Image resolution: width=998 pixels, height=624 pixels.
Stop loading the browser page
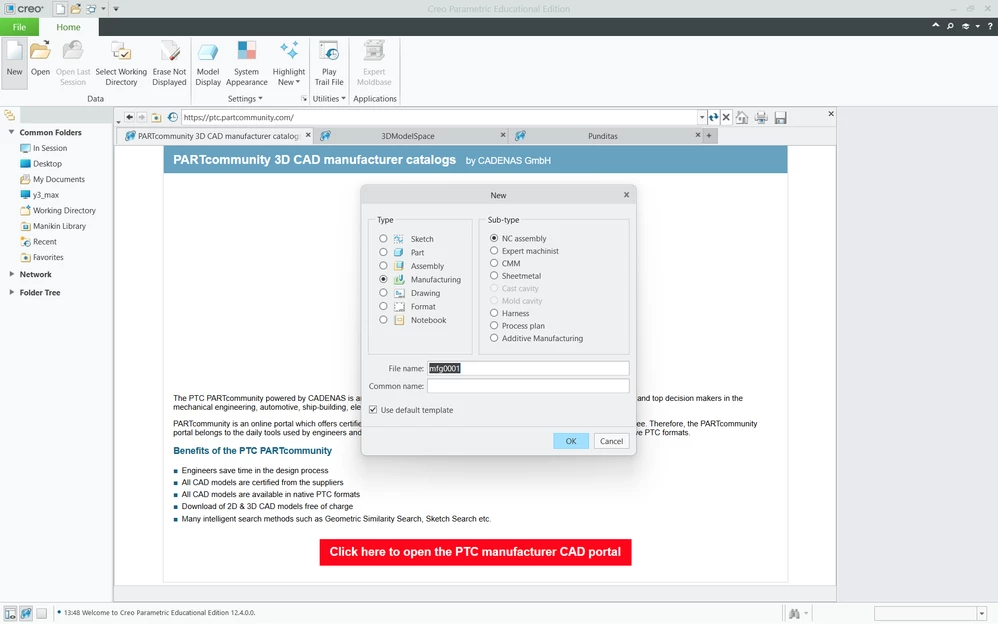[726, 117]
